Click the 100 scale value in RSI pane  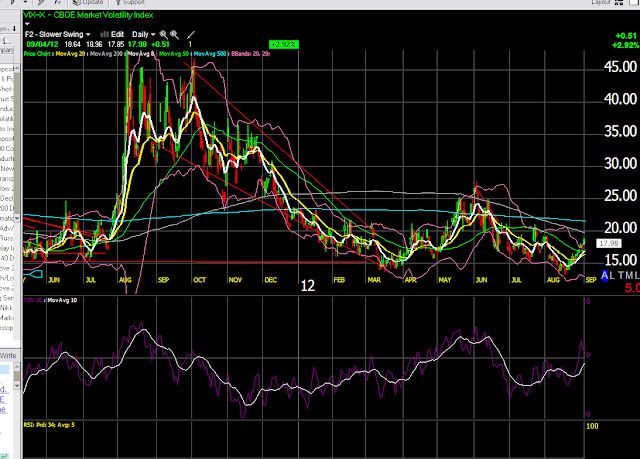tap(592, 426)
